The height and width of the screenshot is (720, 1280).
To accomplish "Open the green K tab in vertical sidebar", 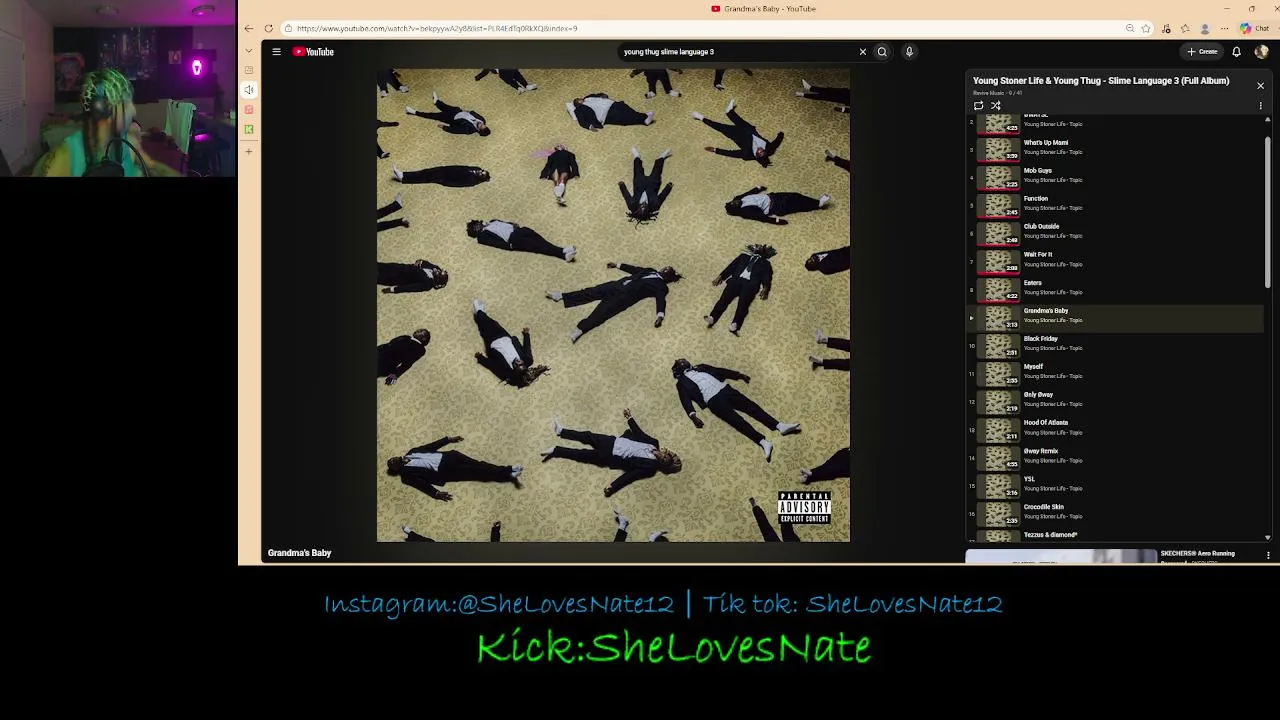I will [x=249, y=129].
